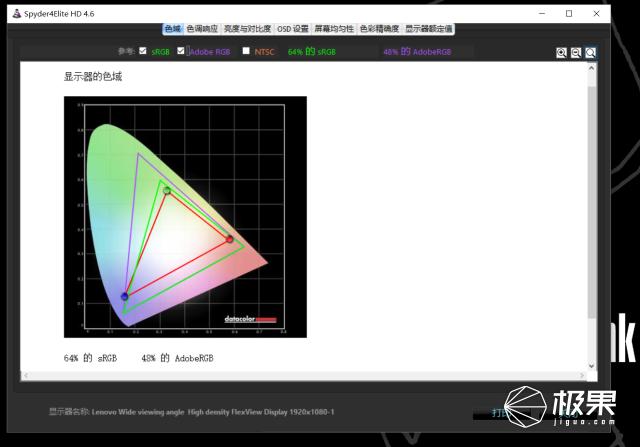Open the 屏幕均匀性 tab
Image resolution: width=640 pixels, height=447 pixels.
click(x=334, y=29)
